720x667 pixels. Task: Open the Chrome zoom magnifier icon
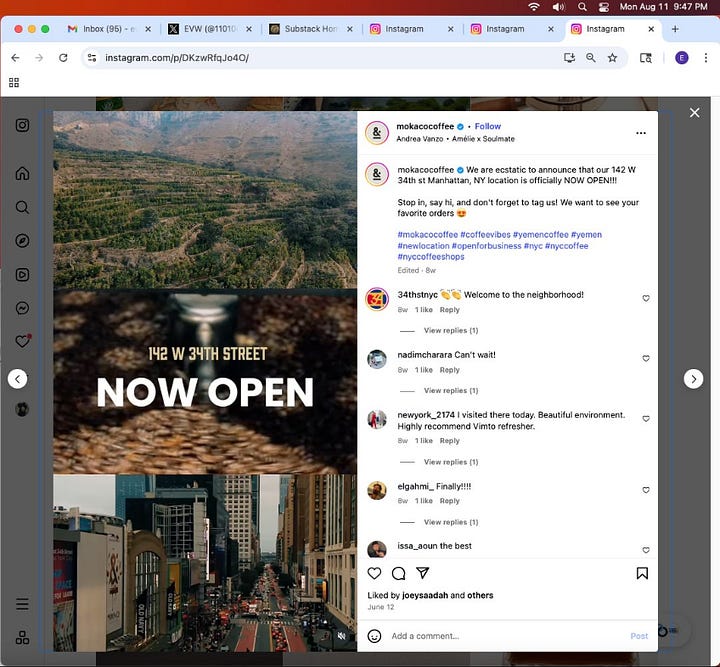[x=591, y=58]
